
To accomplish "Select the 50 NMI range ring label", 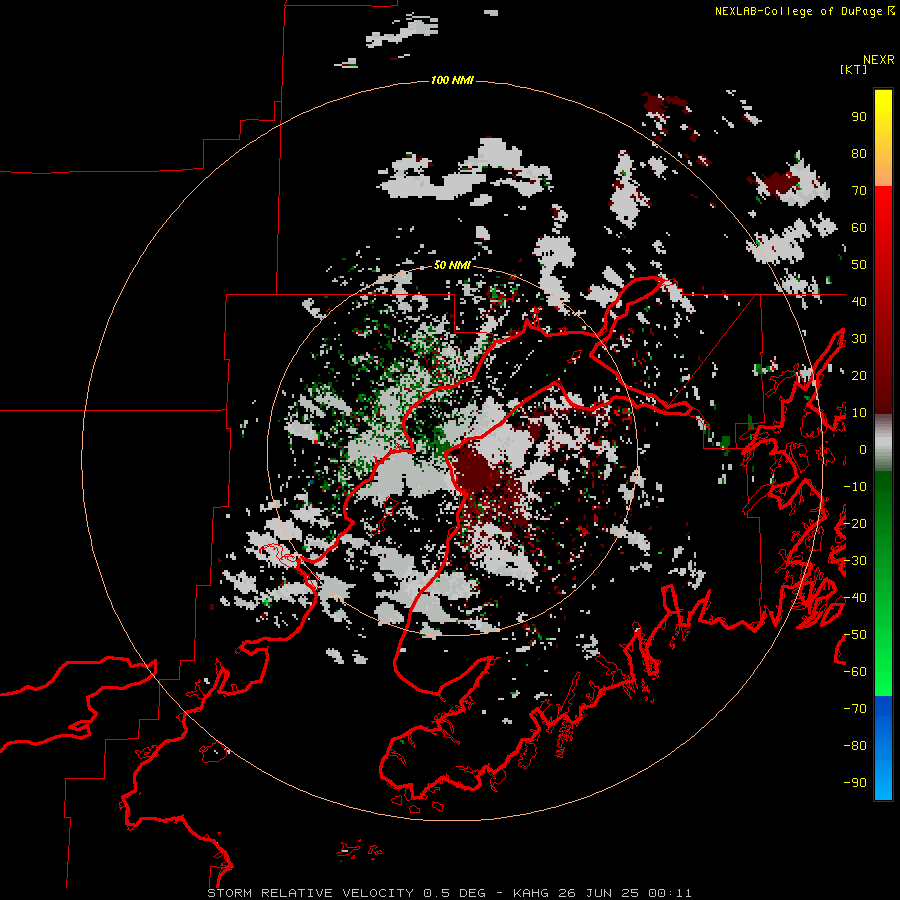I will pos(452,265).
